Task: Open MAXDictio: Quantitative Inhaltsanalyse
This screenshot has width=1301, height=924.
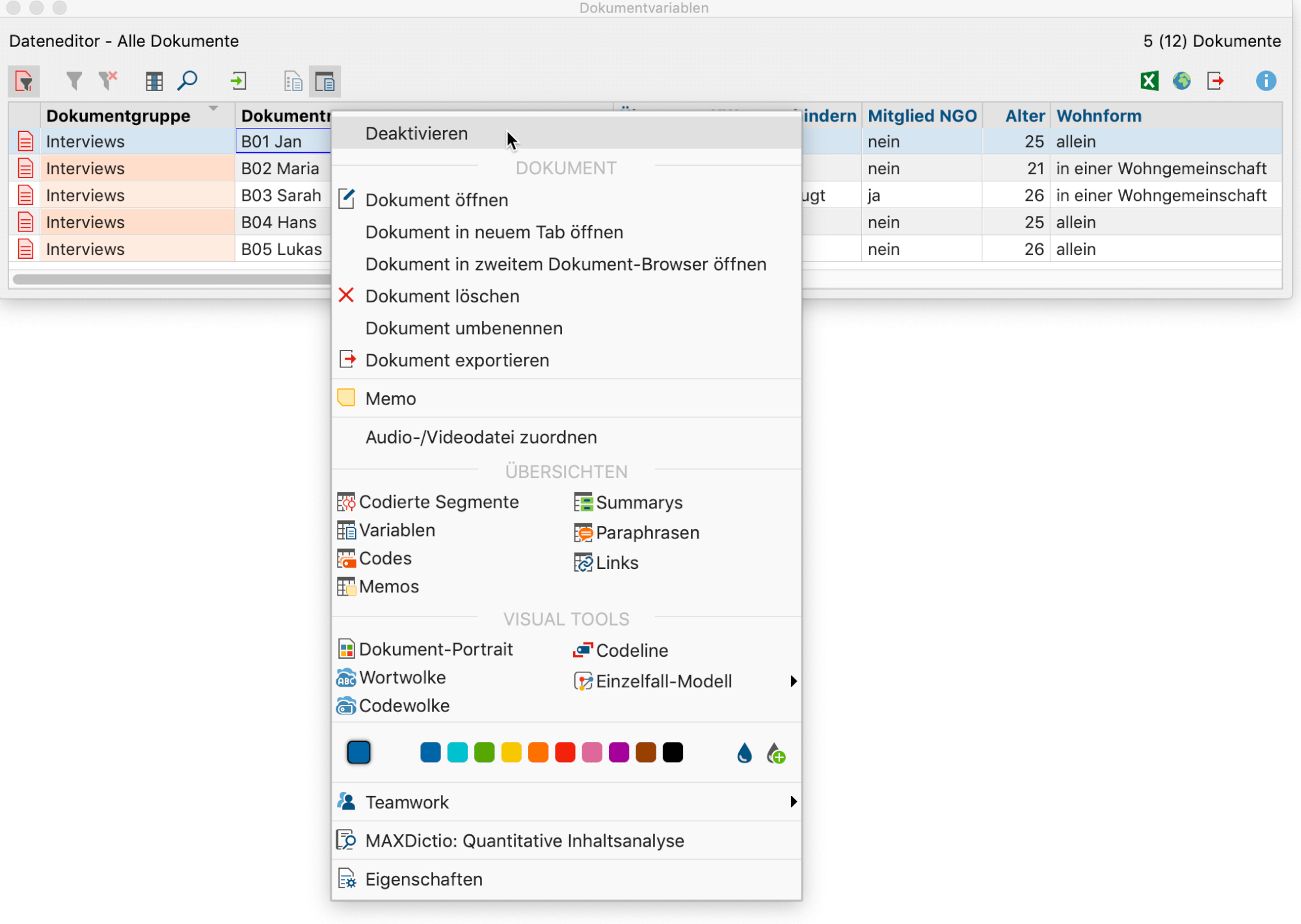Action: coord(566,840)
